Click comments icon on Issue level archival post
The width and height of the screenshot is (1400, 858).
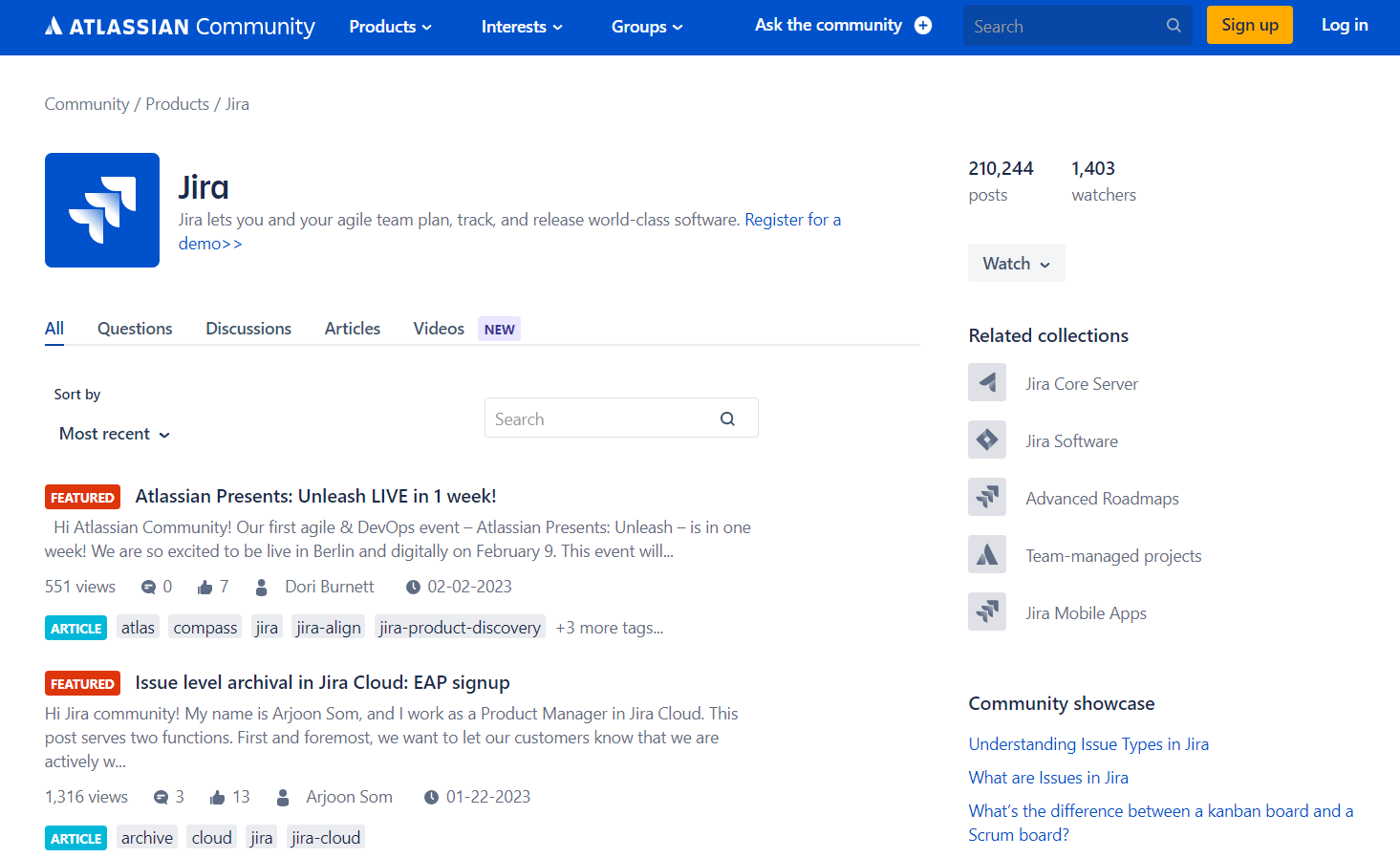click(x=161, y=797)
